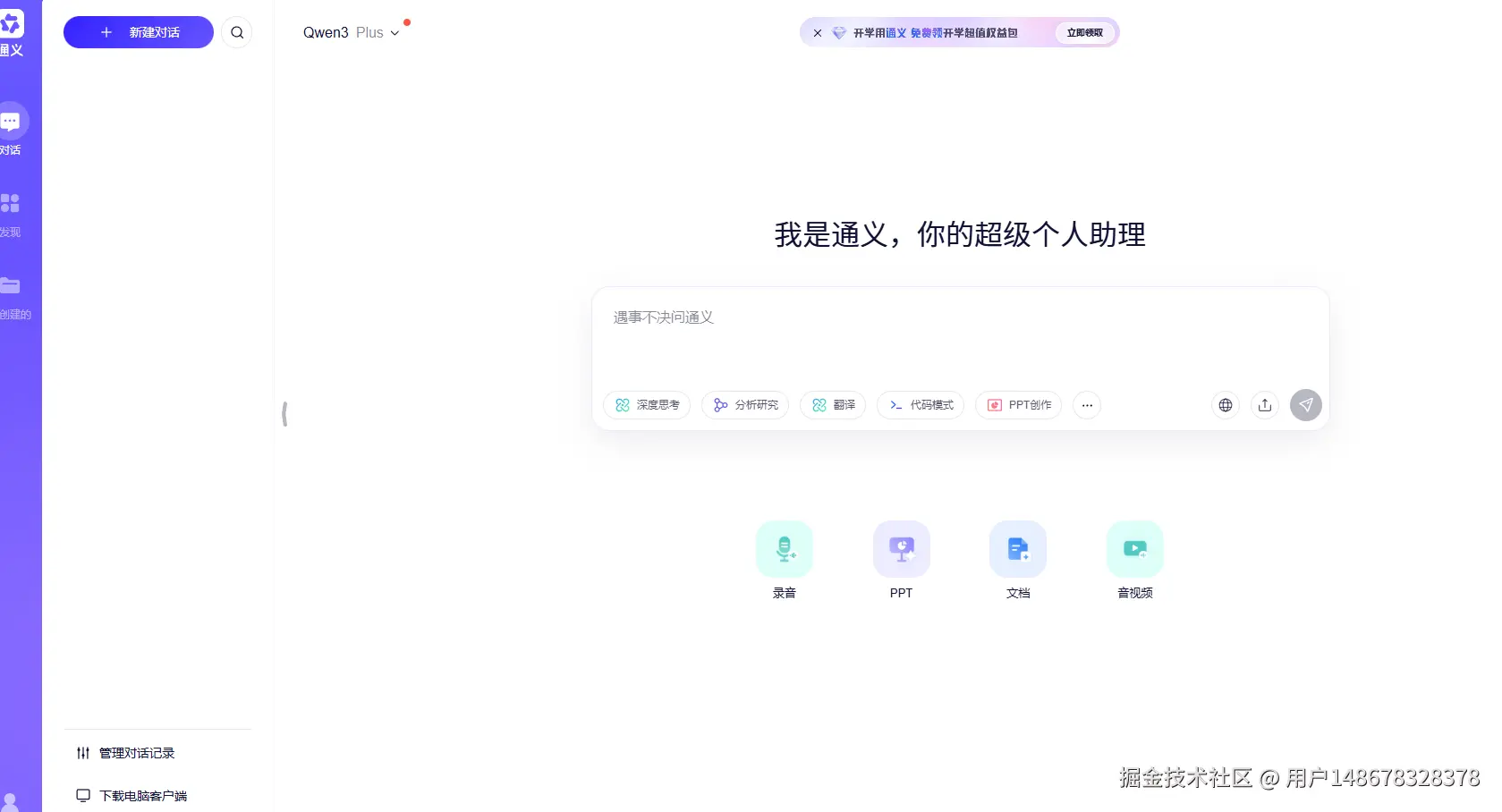Enable 深度思考 deep thinking mode
The image size is (1502, 812).
click(x=646, y=405)
